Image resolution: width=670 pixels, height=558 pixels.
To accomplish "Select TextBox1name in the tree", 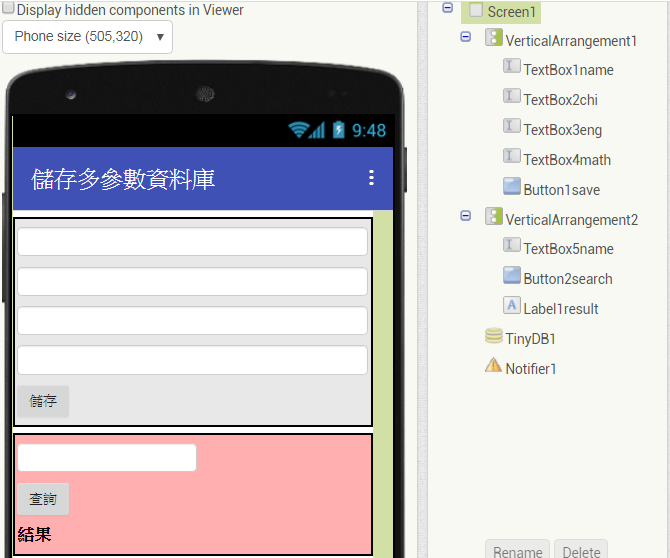I will pos(568,70).
